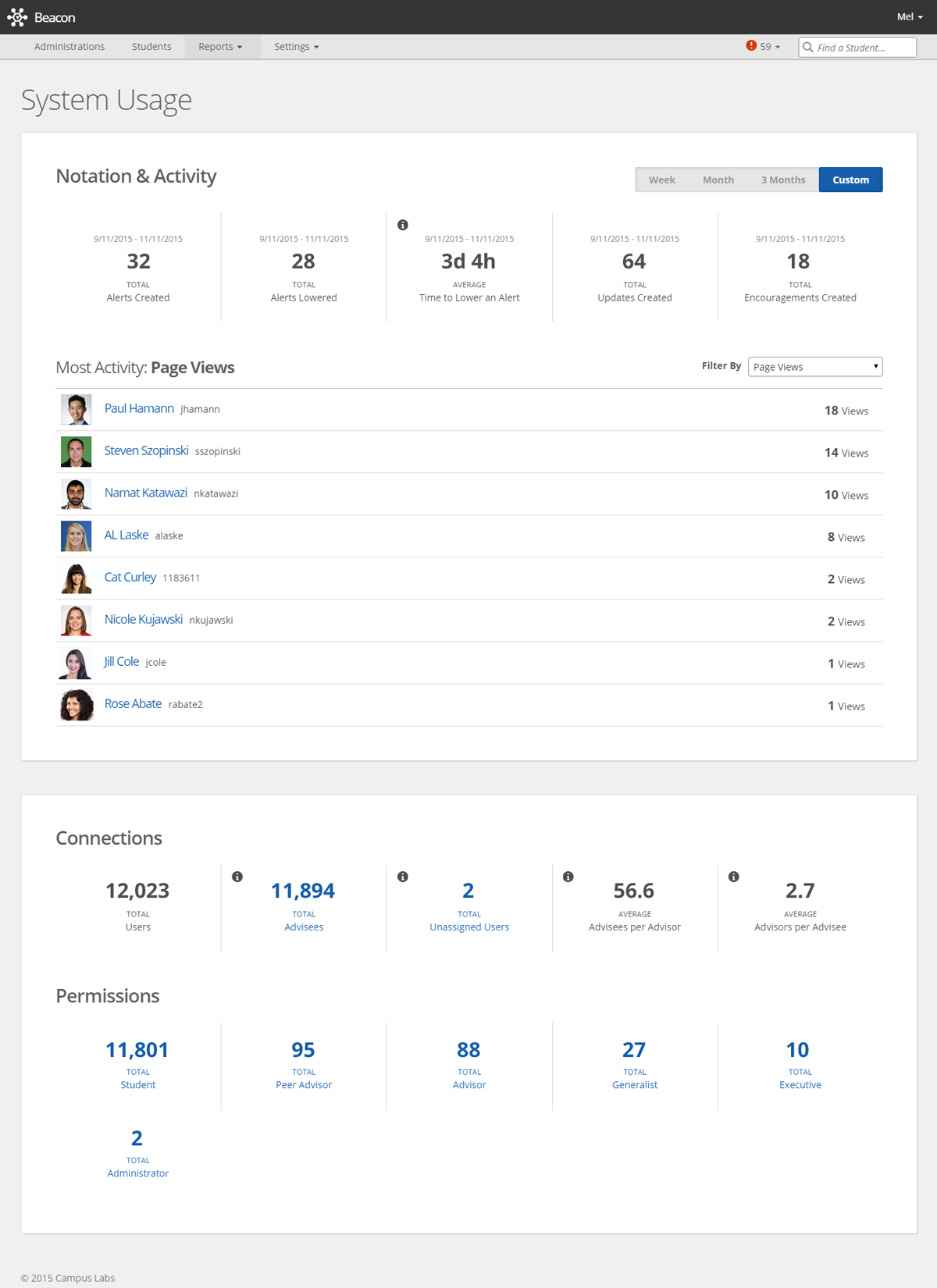
Task: Open the 88 Advisor permission link
Action: [x=469, y=1063]
